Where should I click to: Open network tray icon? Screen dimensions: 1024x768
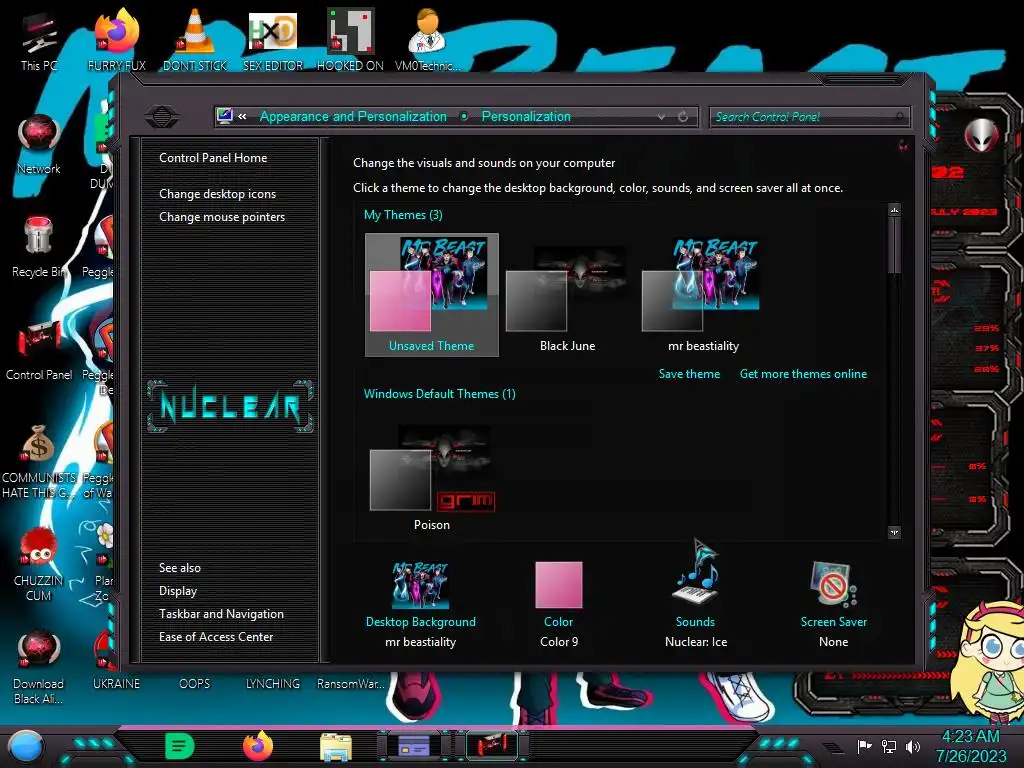pos(889,746)
